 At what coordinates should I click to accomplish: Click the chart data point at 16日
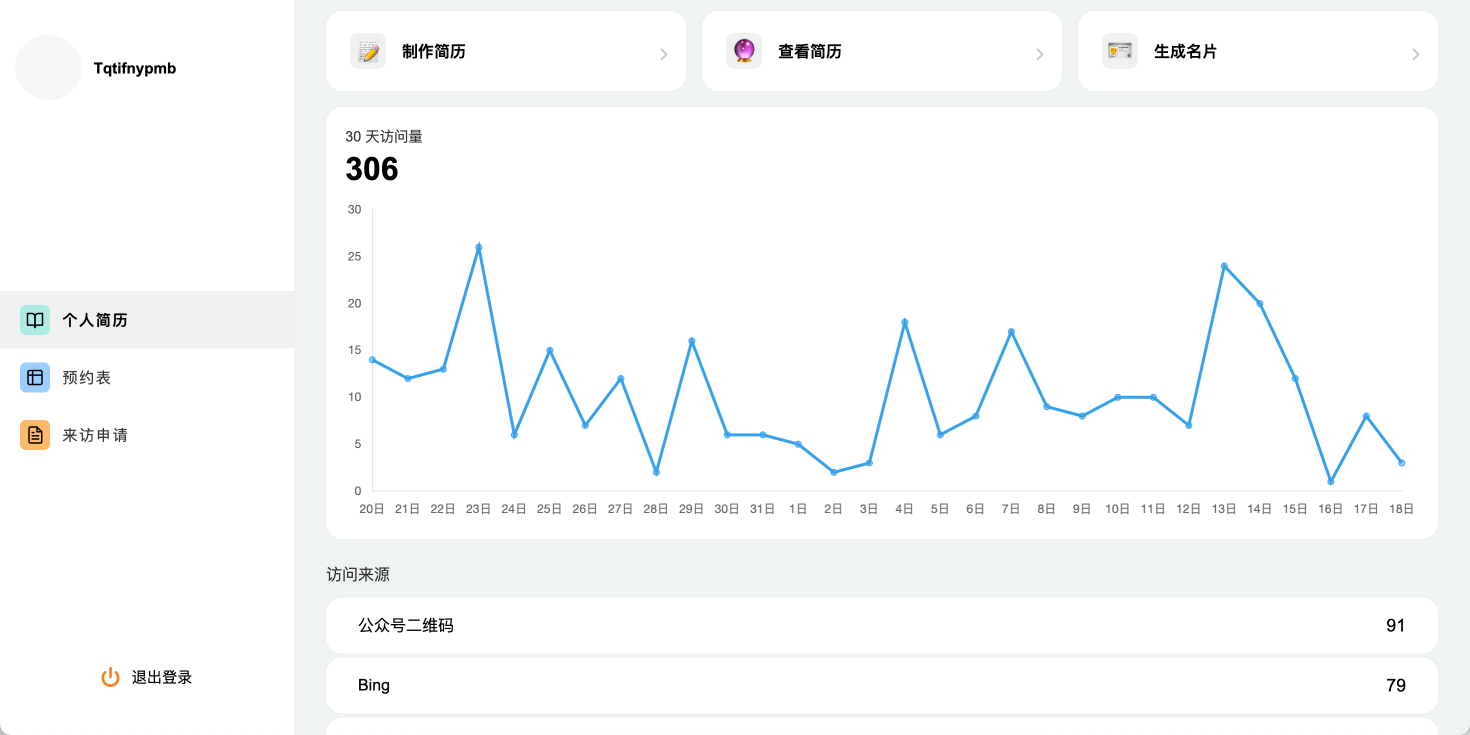1330,482
